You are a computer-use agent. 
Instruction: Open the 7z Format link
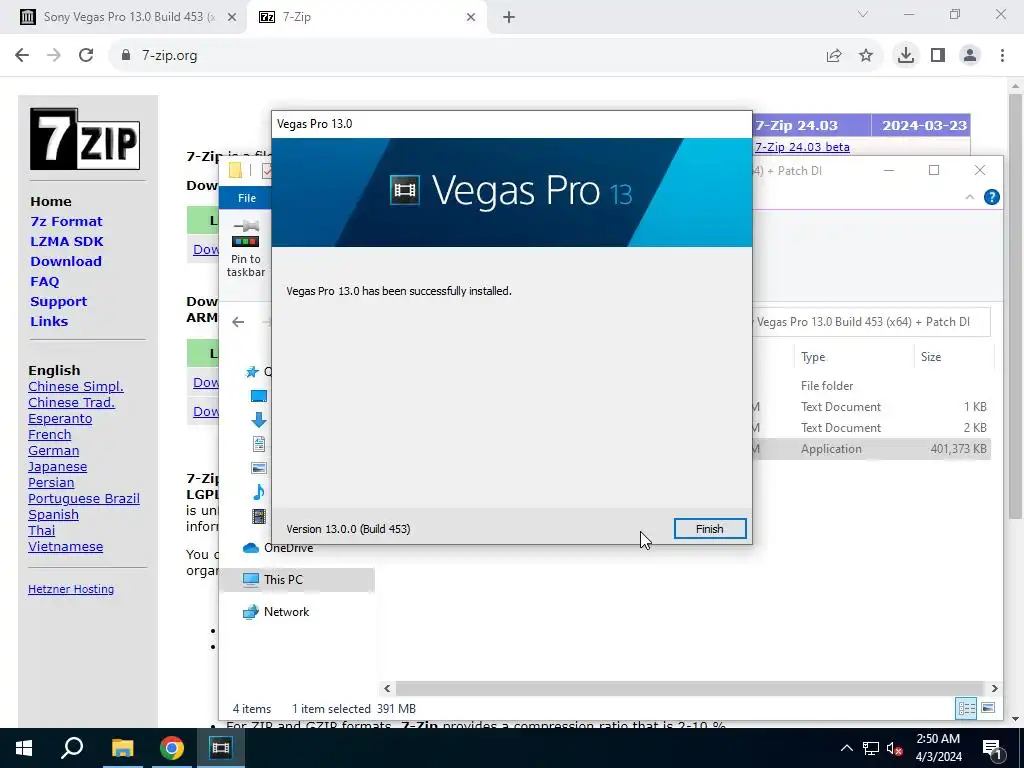pyautogui.click(x=67, y=221)
